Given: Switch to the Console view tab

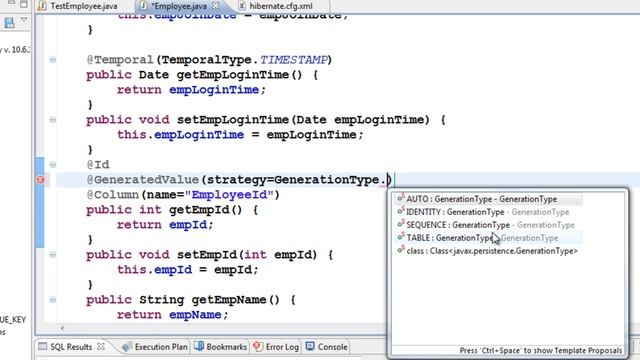Looking at the screenshot, I should point(332,347).
